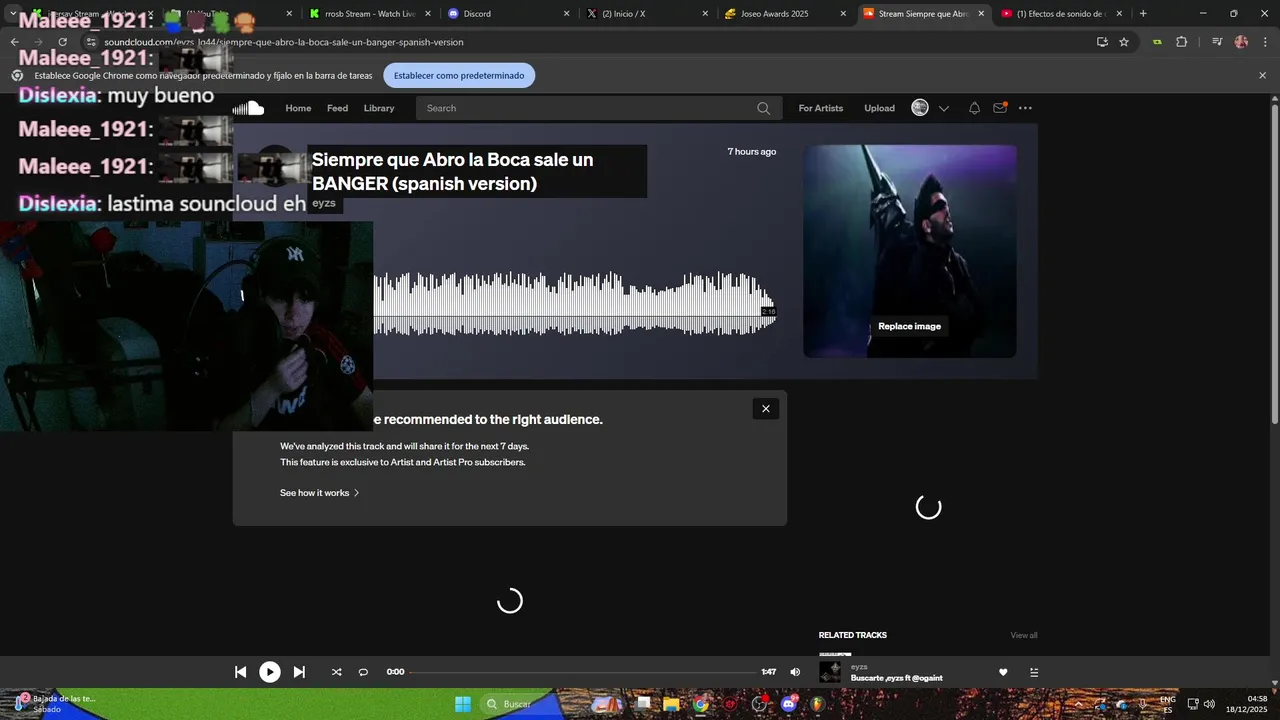
Task: Like the Buscarte track with heart icon
Action: pyautogui.click(x=1003, y=672)
